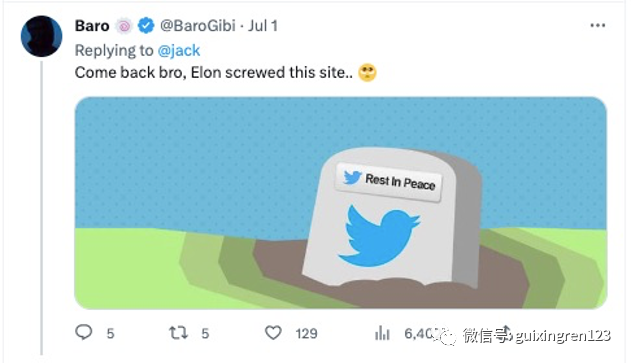Open the @BaroGibi handle link
This screenshot has height=364, width=631.
click(x=198, y=26)
